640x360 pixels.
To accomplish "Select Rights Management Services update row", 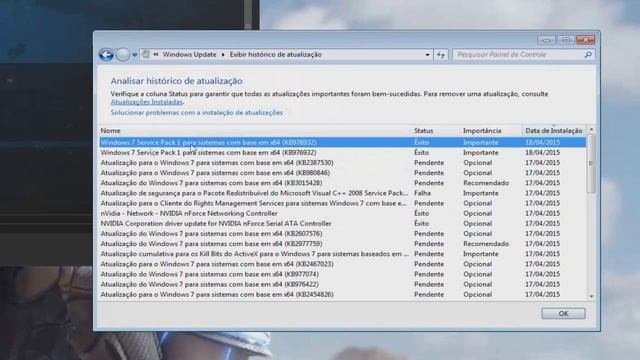I will pos(342,203).
